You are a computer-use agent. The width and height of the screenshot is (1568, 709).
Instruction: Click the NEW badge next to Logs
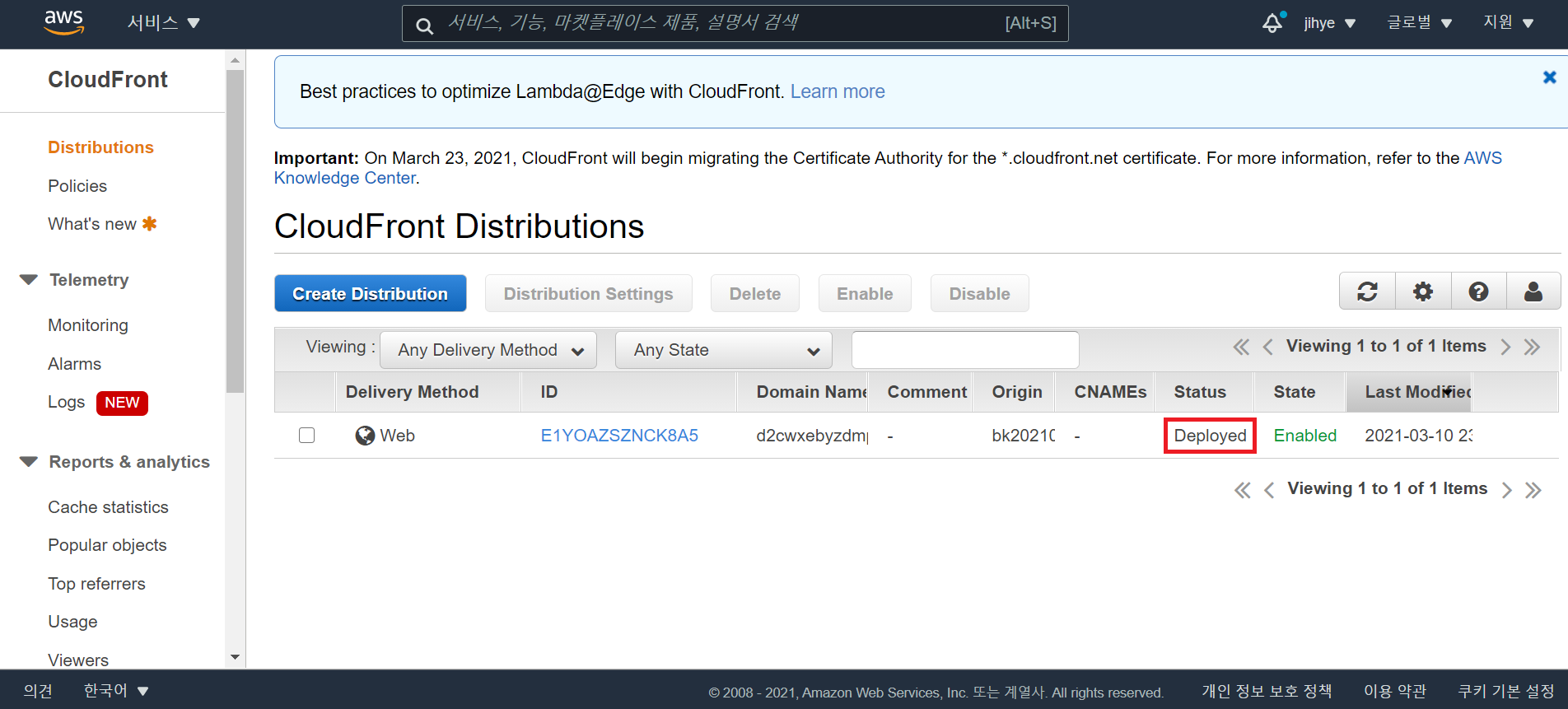122,403
